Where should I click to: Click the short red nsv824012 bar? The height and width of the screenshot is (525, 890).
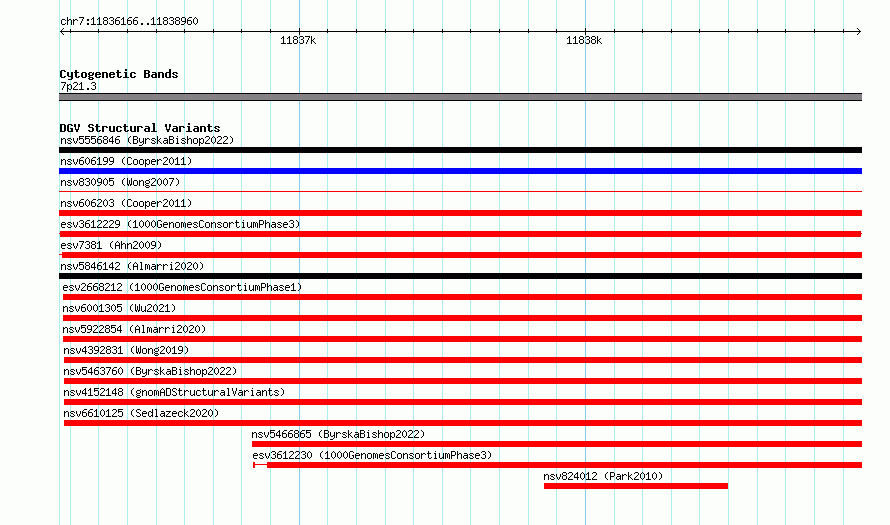click(x=636, y=486)
